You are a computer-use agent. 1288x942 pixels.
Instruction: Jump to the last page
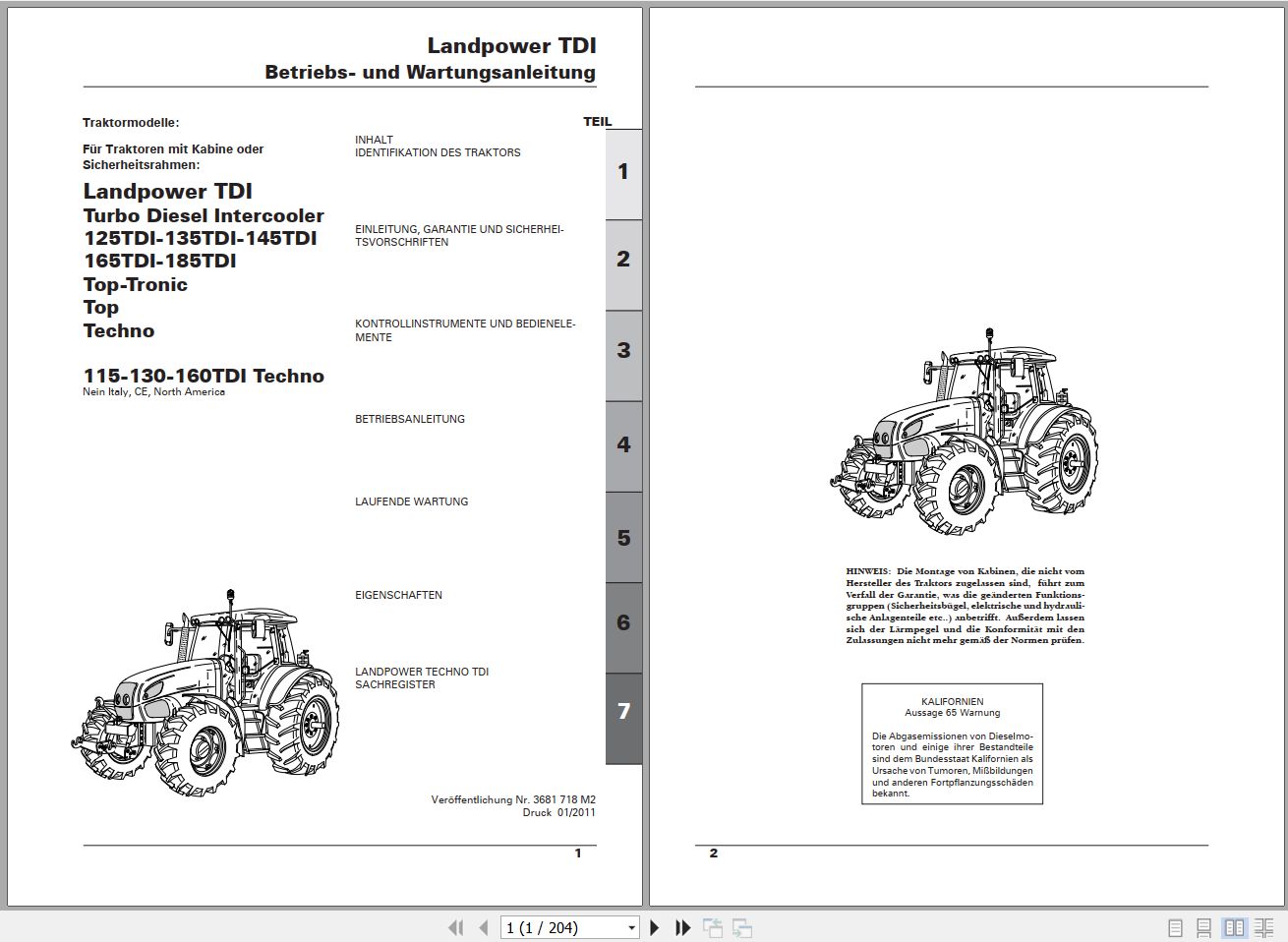(681, 927)
